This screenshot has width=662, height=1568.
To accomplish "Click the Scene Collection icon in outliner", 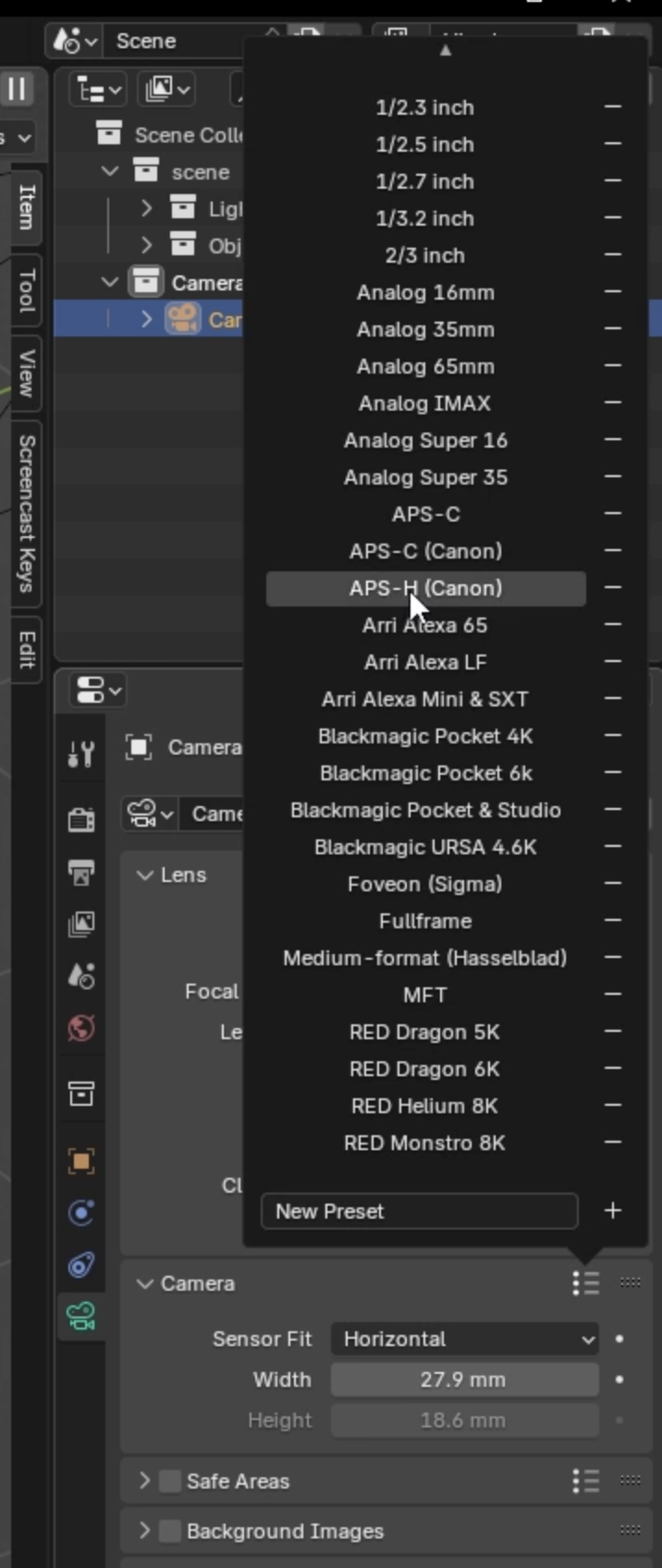I will pos(109,134).
